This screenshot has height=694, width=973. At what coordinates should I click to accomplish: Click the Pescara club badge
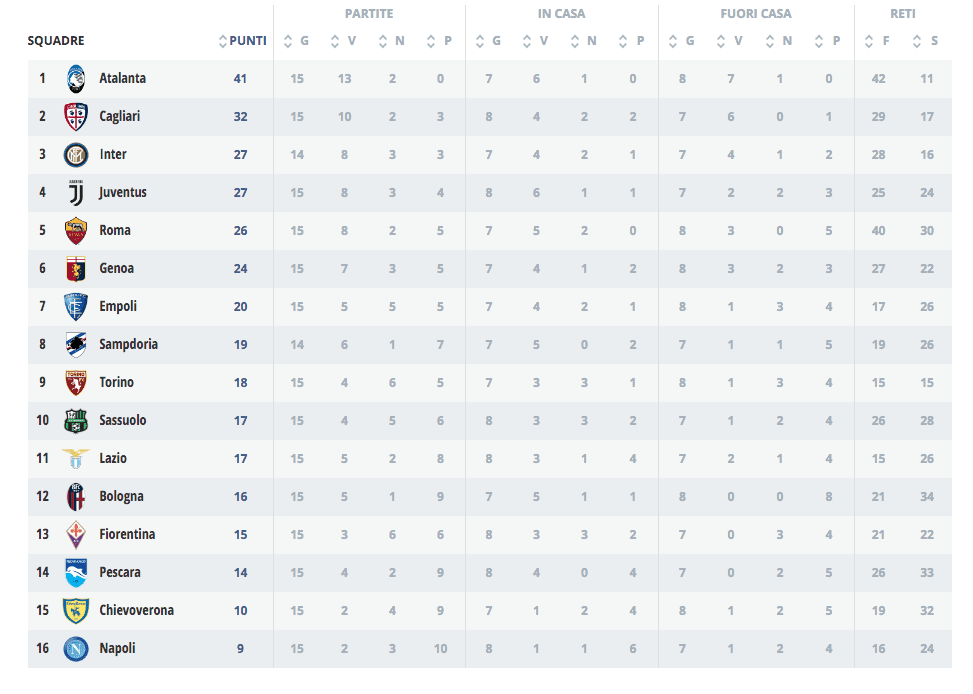(76, 573)
